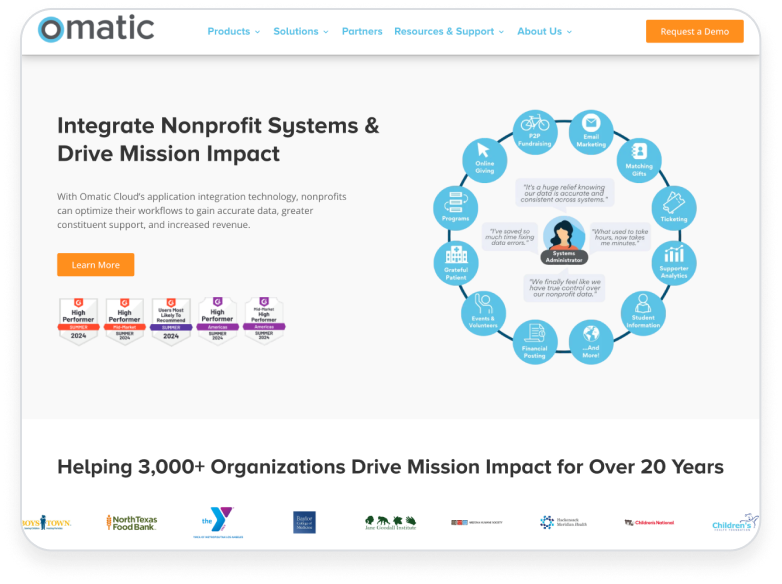The height and width of the screenshot is (584, 782).
Task: Click the 'With Omatic Cloud's application' paragraph
Action: click(201, 210)
